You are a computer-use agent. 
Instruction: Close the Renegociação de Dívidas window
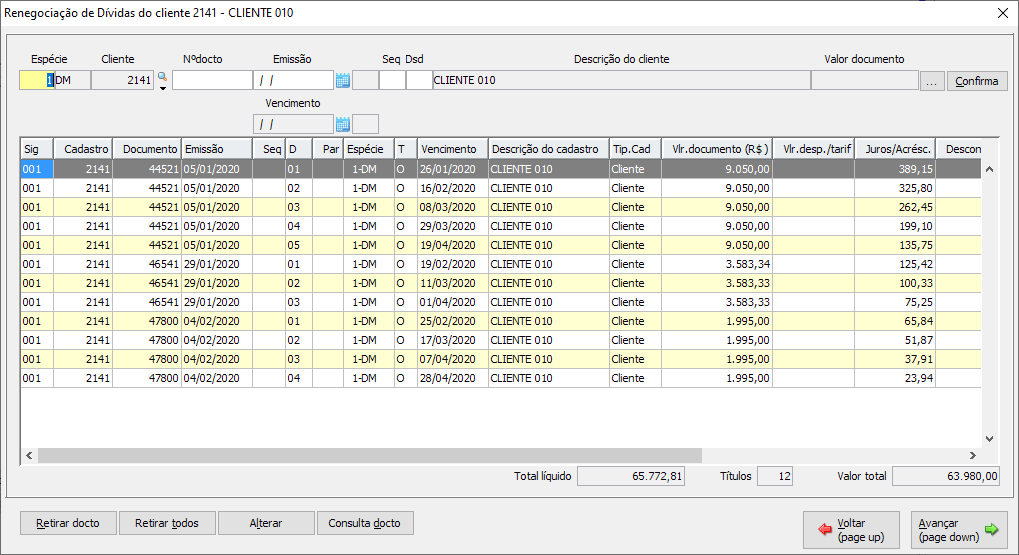1003,13
